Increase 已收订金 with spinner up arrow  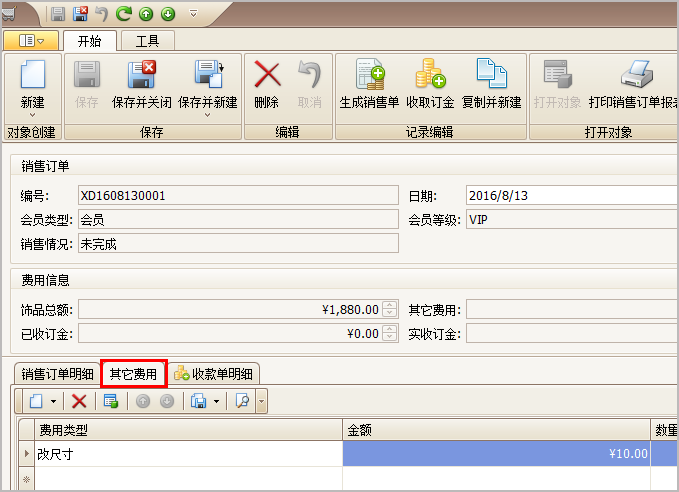(390, 329)
